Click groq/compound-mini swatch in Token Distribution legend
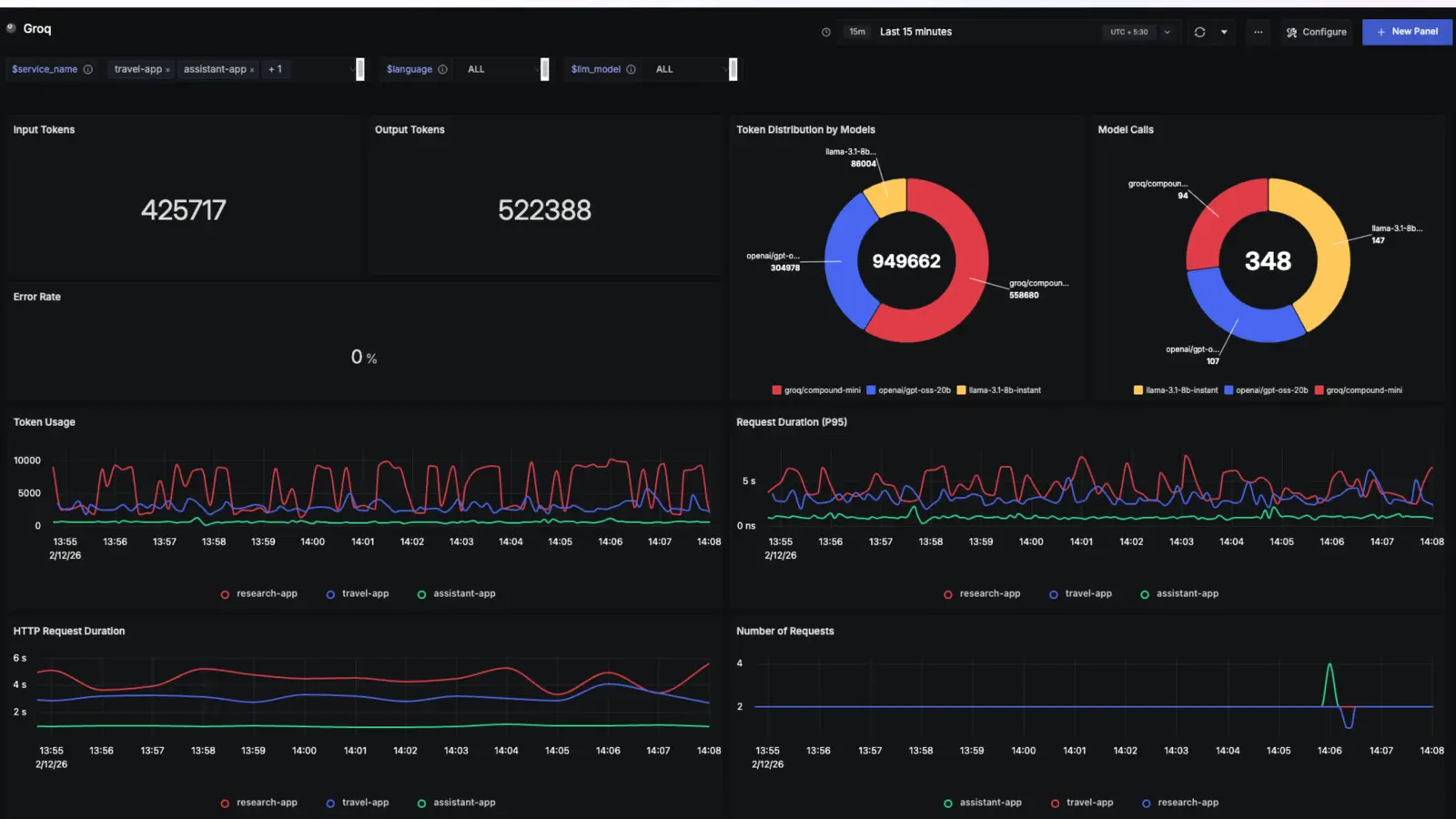 pyautogui.click(x=776, y=390)
